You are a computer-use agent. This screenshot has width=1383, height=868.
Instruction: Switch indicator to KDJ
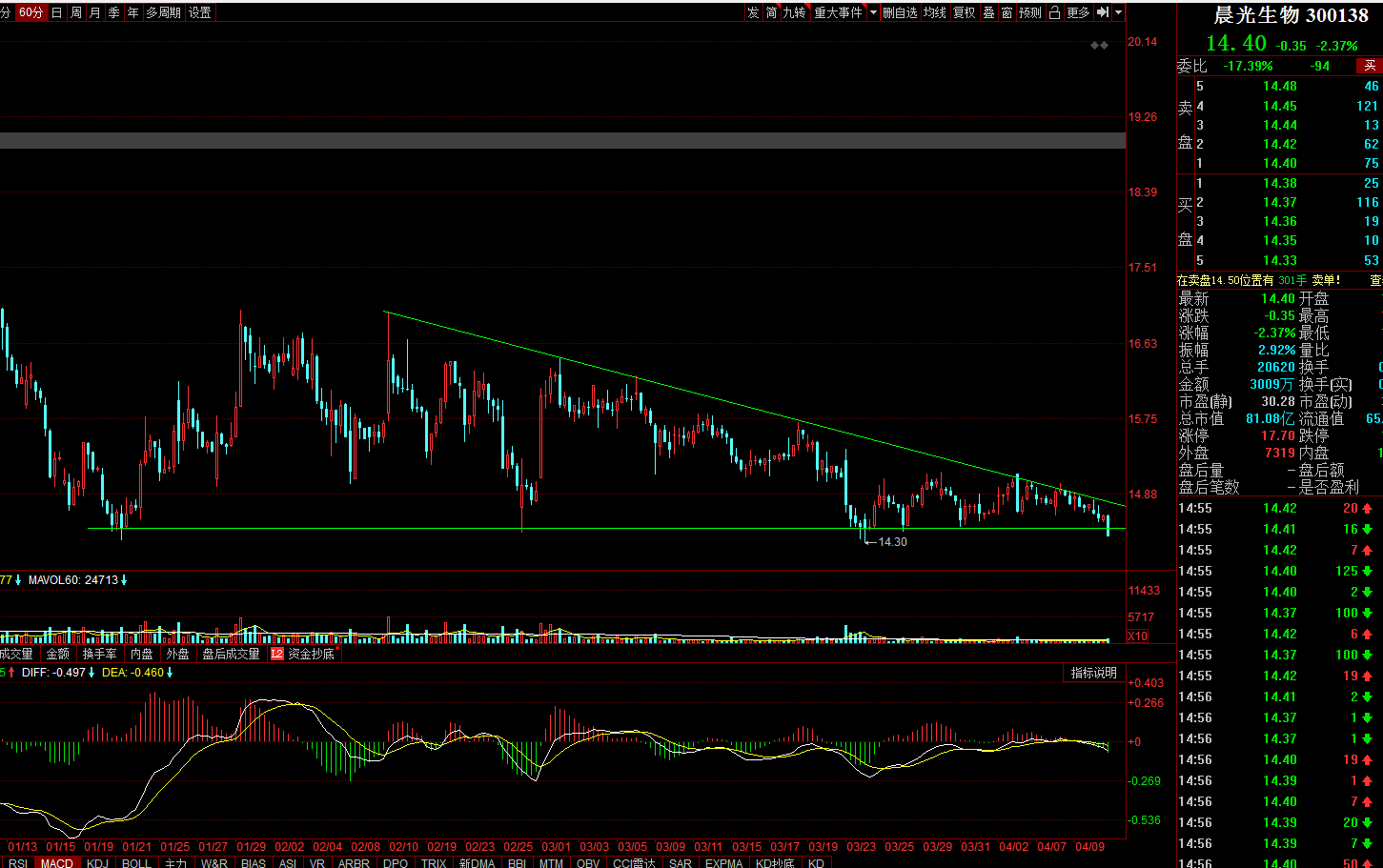97,863
